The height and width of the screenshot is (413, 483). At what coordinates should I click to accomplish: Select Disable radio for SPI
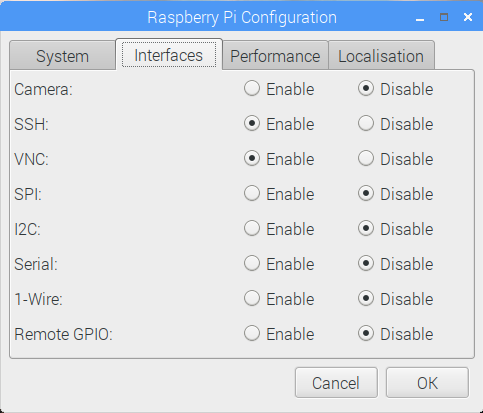pyautogui.click(x=366, y=194)
